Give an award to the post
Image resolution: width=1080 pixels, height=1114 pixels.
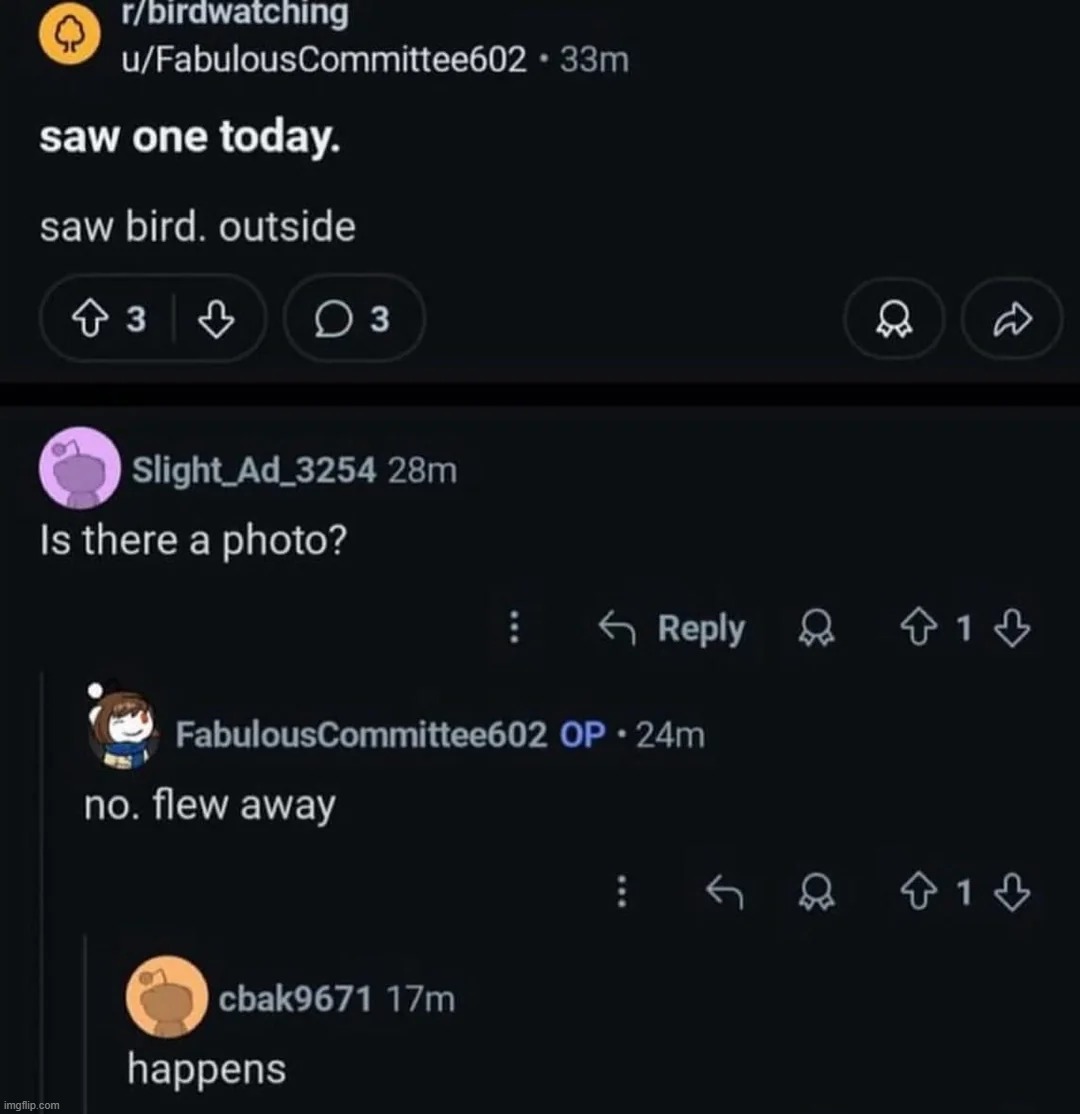click(891, 319)
